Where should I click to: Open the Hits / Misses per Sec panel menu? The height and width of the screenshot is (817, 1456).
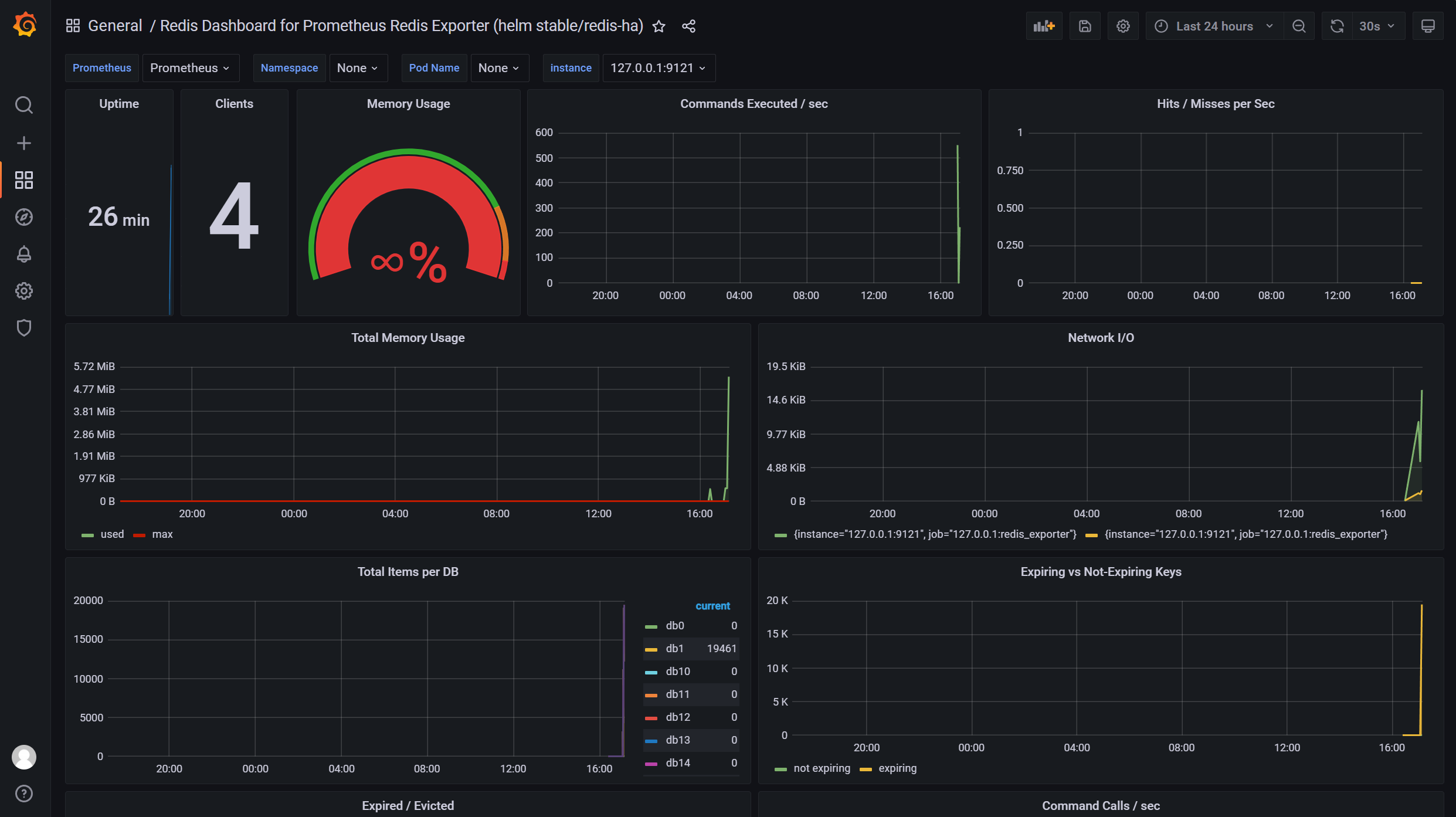(1216, 104)
